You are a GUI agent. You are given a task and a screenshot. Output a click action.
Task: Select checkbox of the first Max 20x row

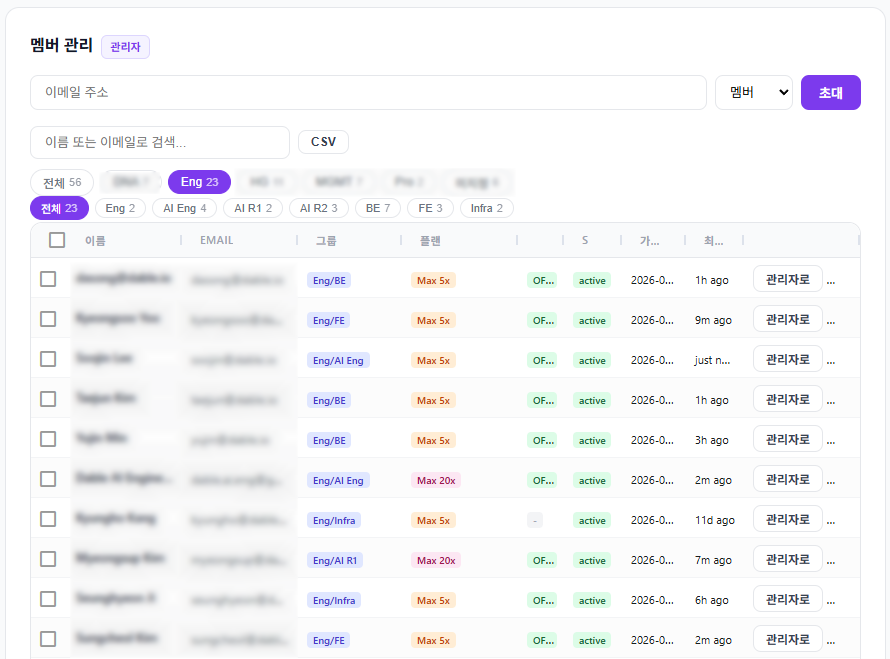(48, 479)
